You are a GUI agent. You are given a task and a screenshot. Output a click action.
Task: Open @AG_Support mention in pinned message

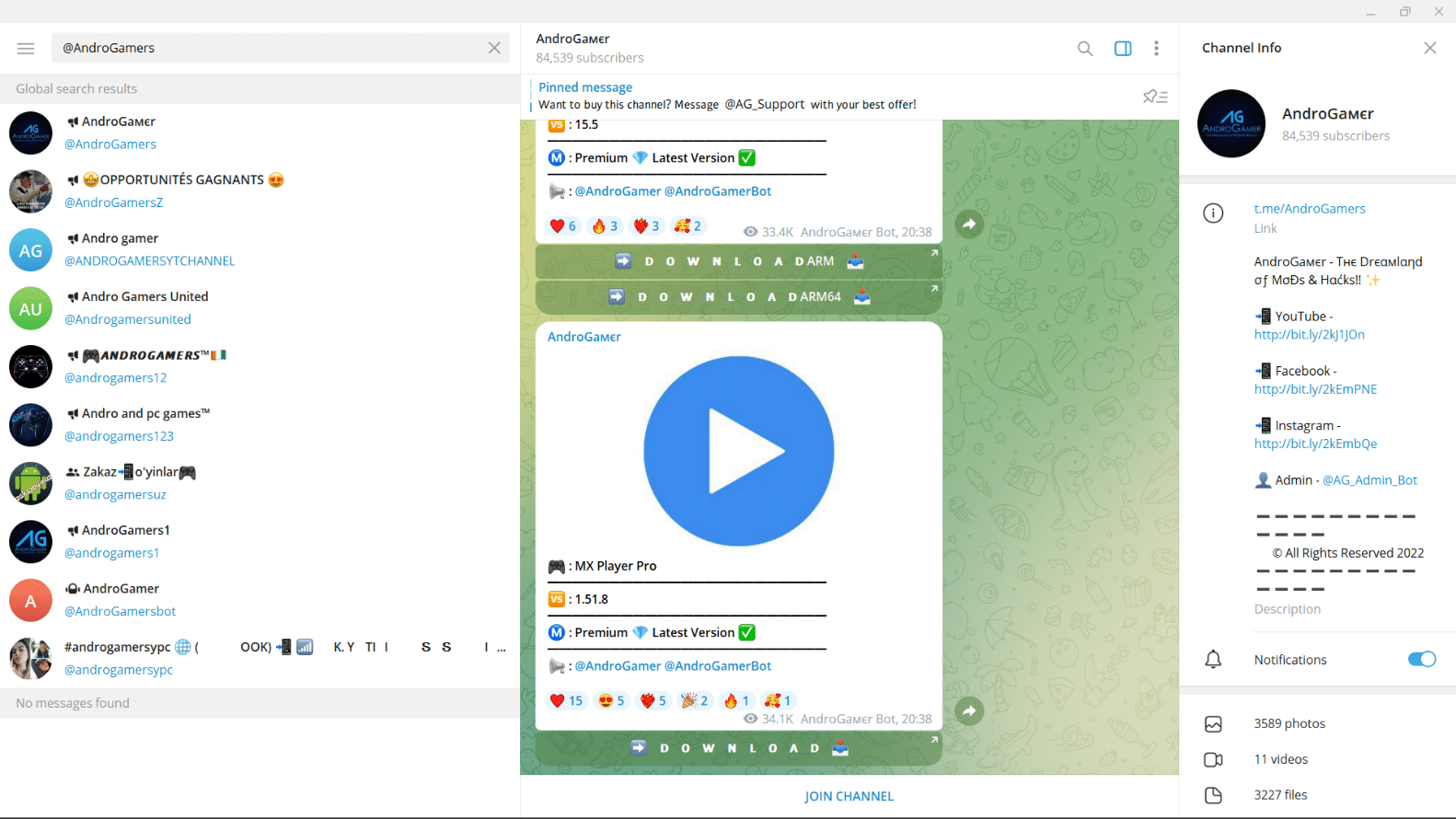[765, 105]
